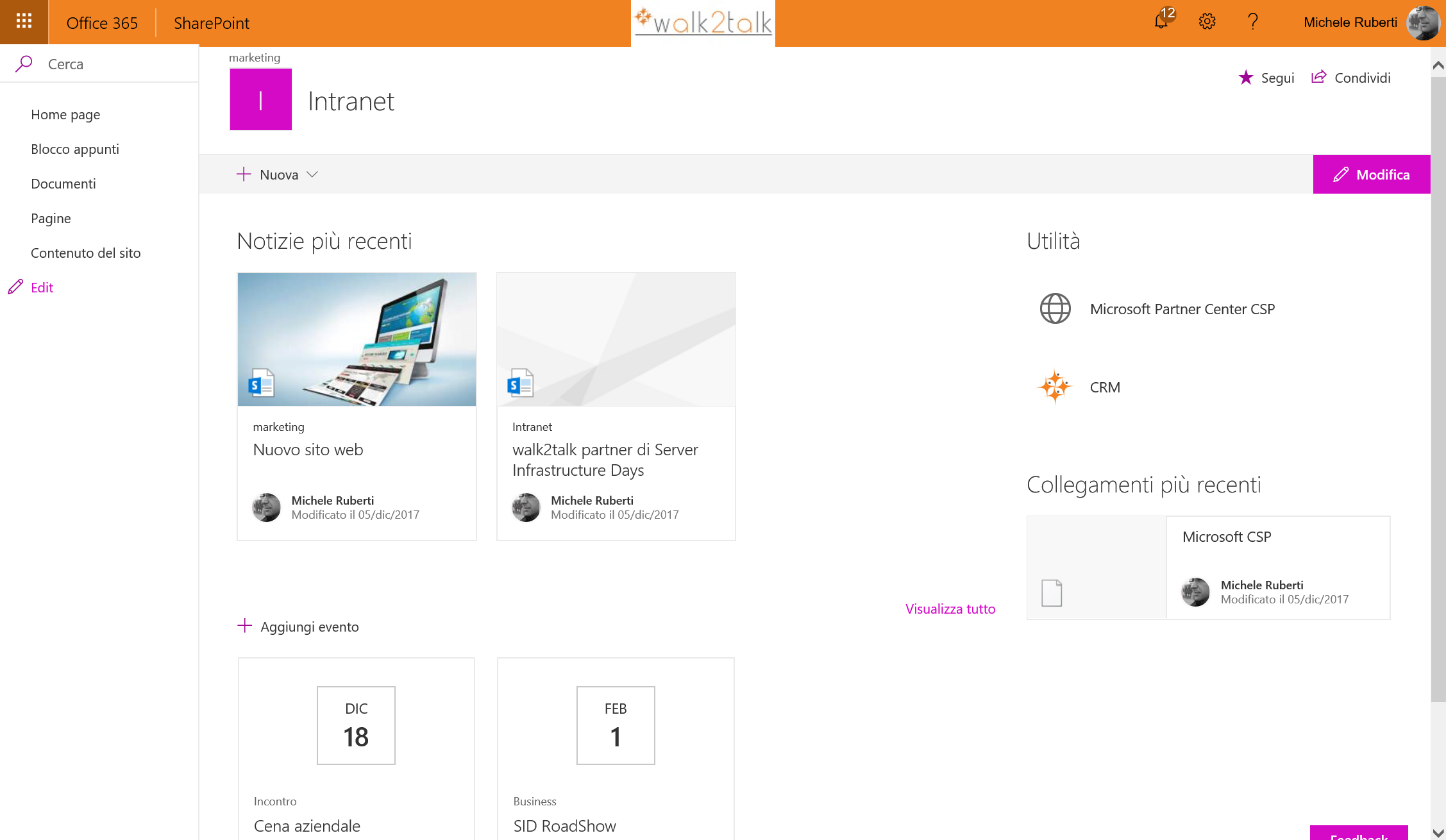Click the walk2talk logo in header
Image resolution: width=1446 pixels, height=840 pixels.
pos(703,22)
